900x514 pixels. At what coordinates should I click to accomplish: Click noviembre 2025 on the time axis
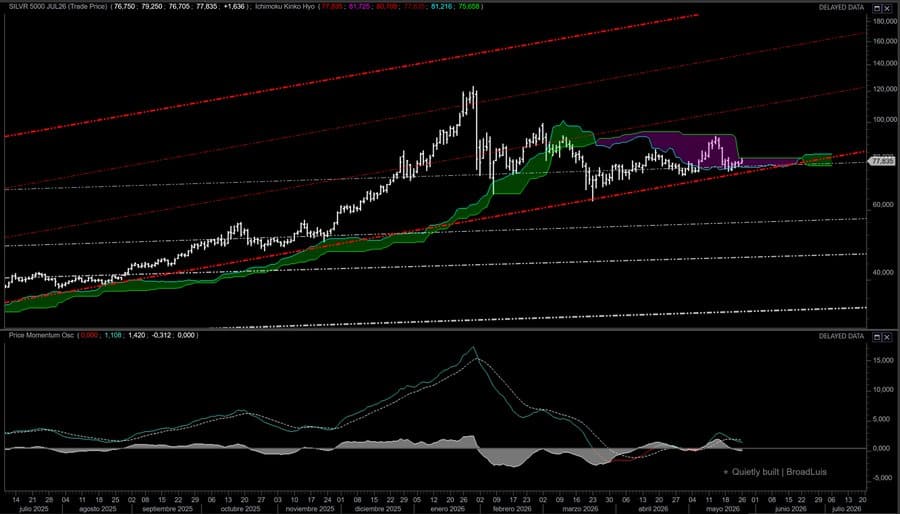point(310,509)
